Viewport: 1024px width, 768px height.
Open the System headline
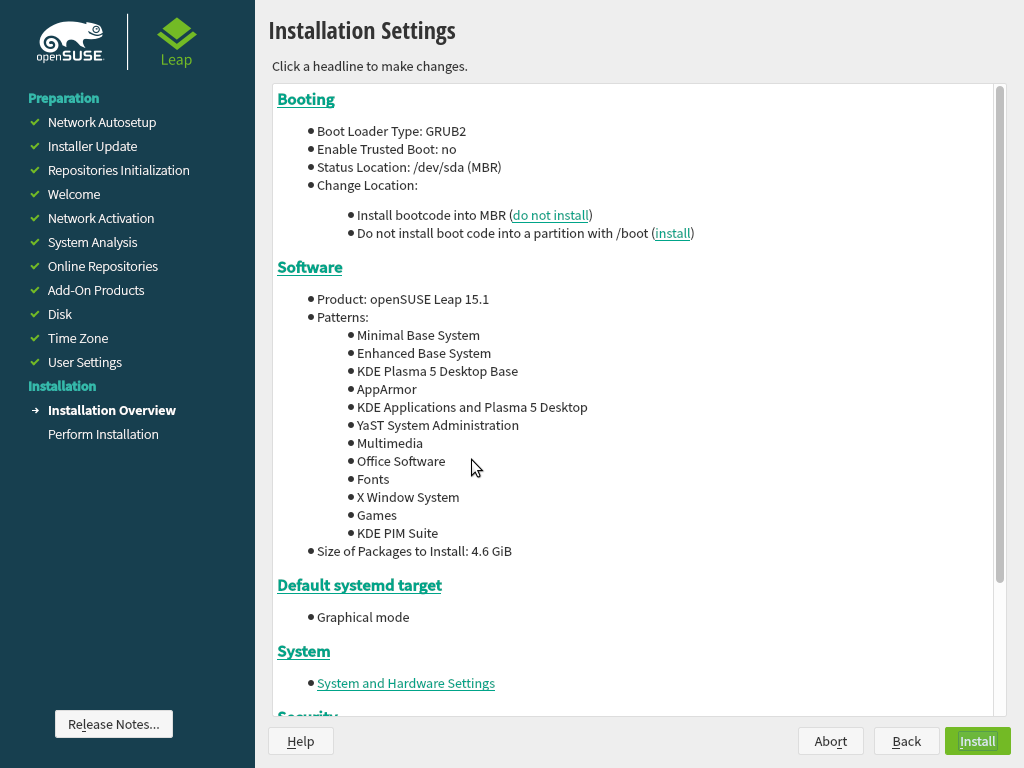click(304, 651)
